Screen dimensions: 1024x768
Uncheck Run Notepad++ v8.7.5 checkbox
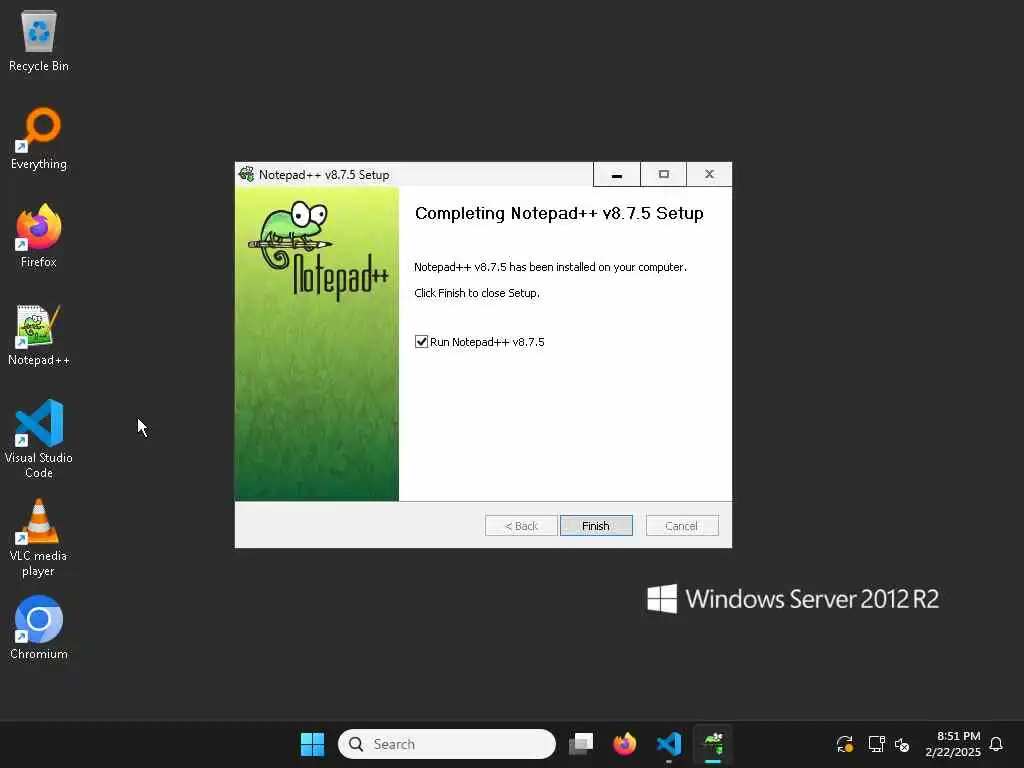click(x=421, y=342)
